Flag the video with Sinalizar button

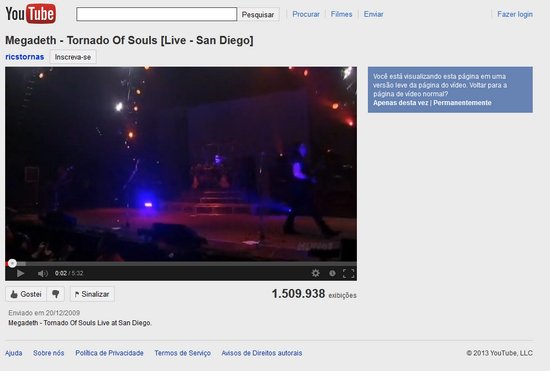tap(92, 294)
